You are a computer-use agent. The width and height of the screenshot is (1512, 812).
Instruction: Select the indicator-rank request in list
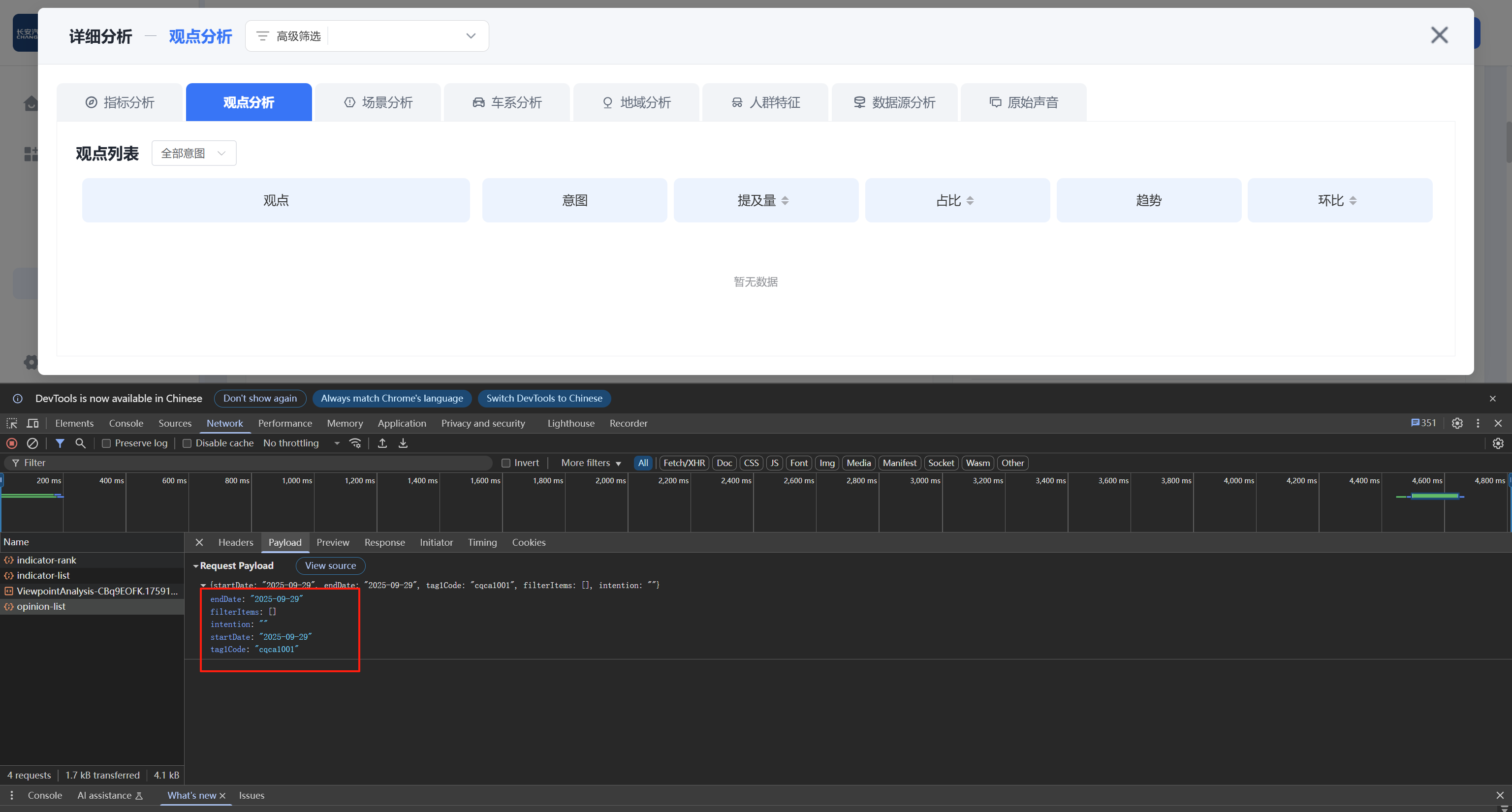(x=46, y=560)
